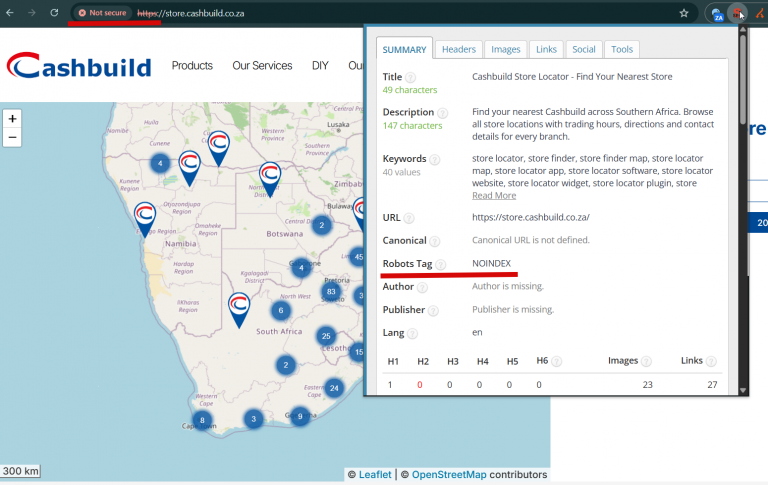
Task: Open the DIY menu
Action: coord(320,66)
